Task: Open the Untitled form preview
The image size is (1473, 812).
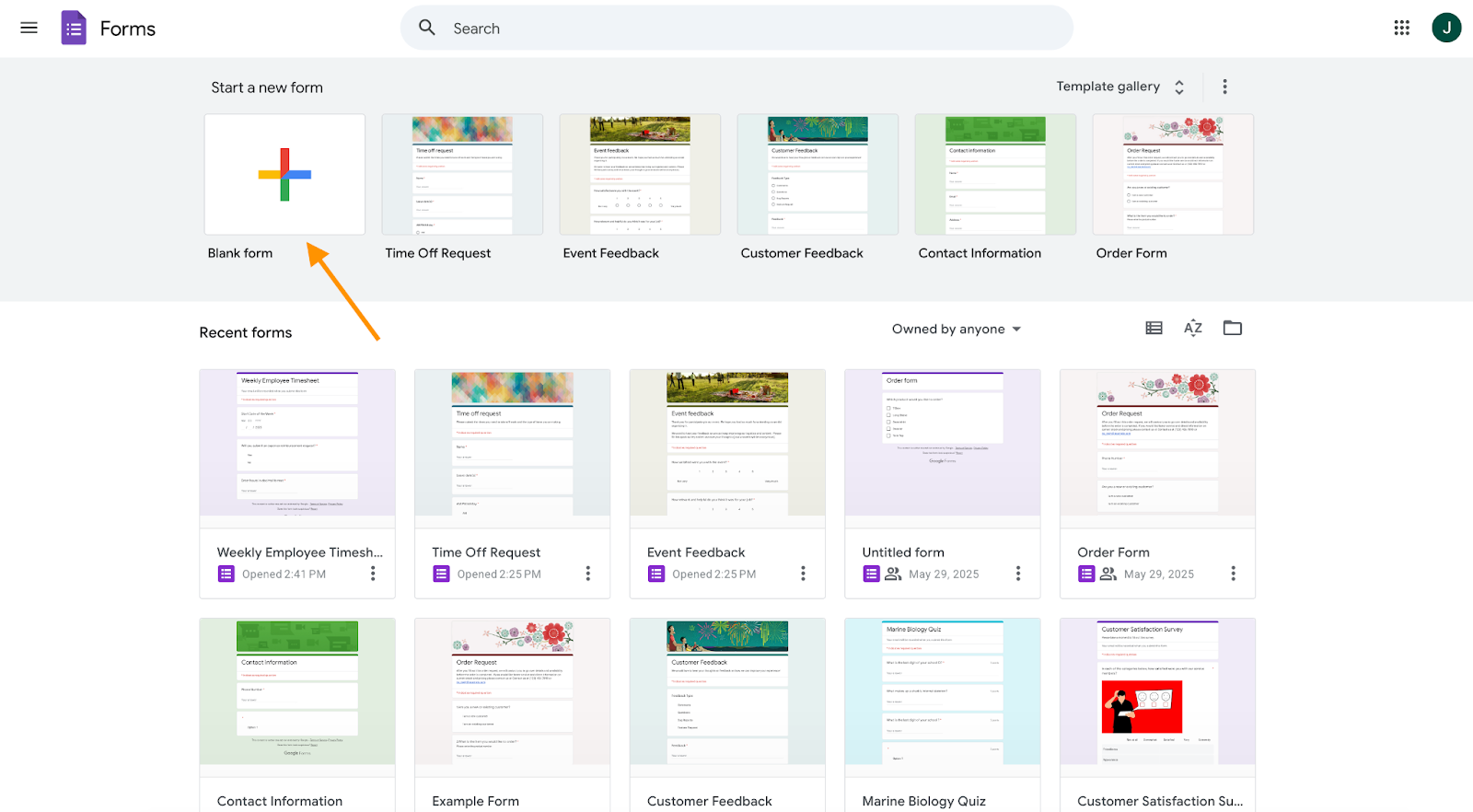Action: point(943,443)
